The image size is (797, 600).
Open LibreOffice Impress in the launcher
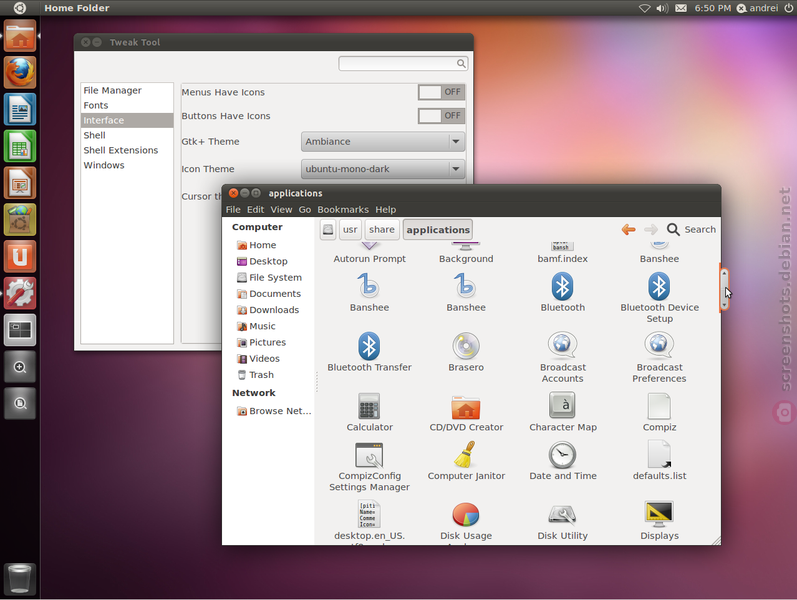click(20, 183)
